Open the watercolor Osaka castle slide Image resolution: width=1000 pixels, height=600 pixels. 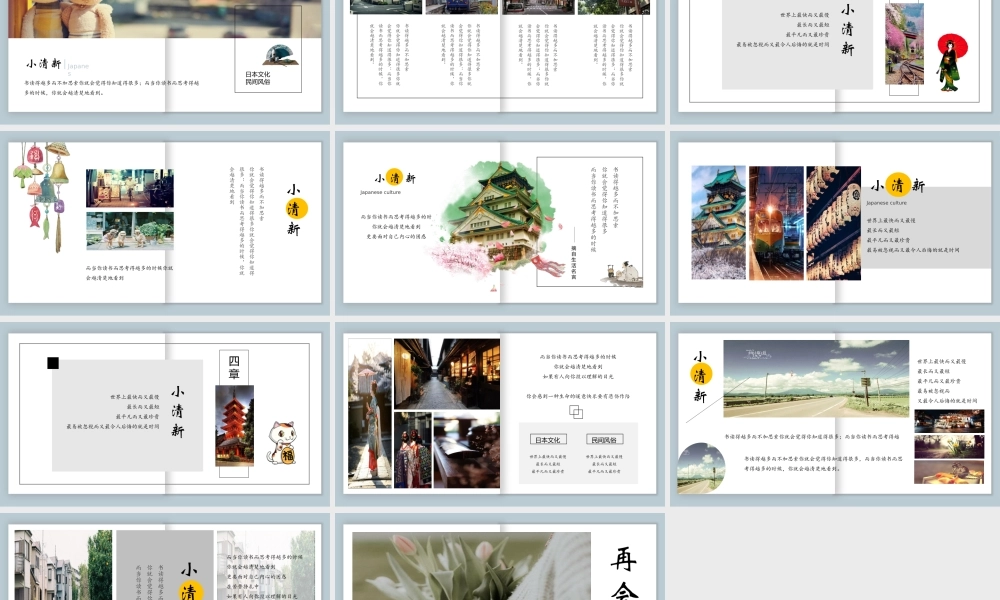(500, 222)
